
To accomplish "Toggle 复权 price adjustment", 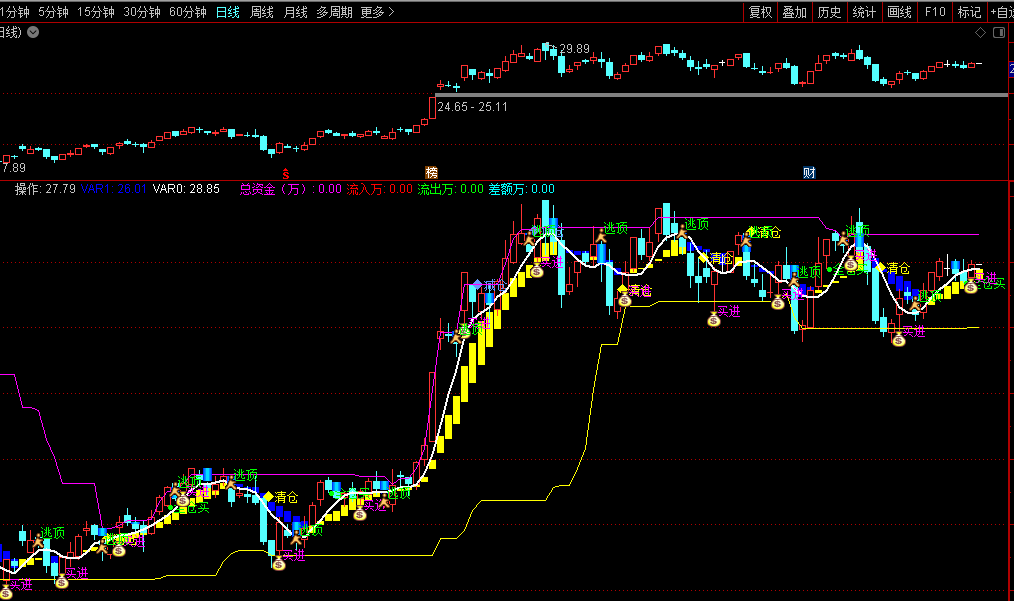I will (x=760, y=12).
